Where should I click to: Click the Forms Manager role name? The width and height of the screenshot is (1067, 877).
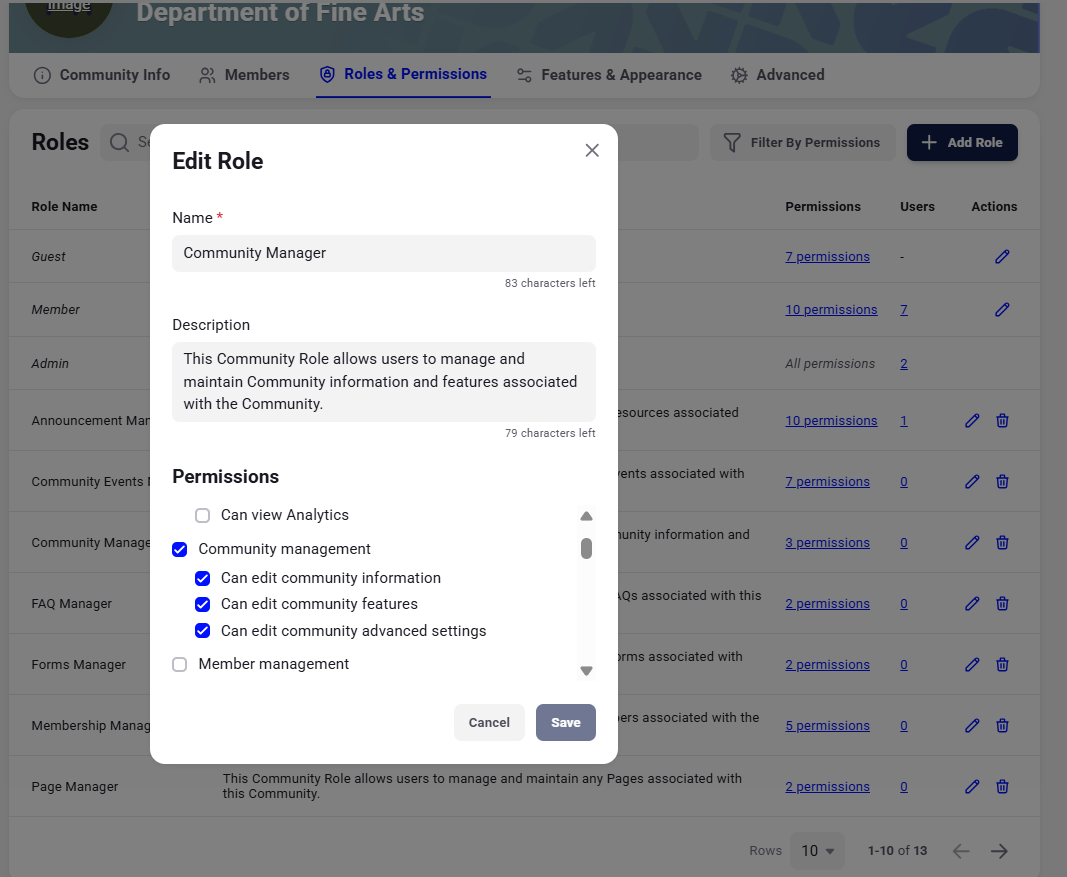coord(79,665)
